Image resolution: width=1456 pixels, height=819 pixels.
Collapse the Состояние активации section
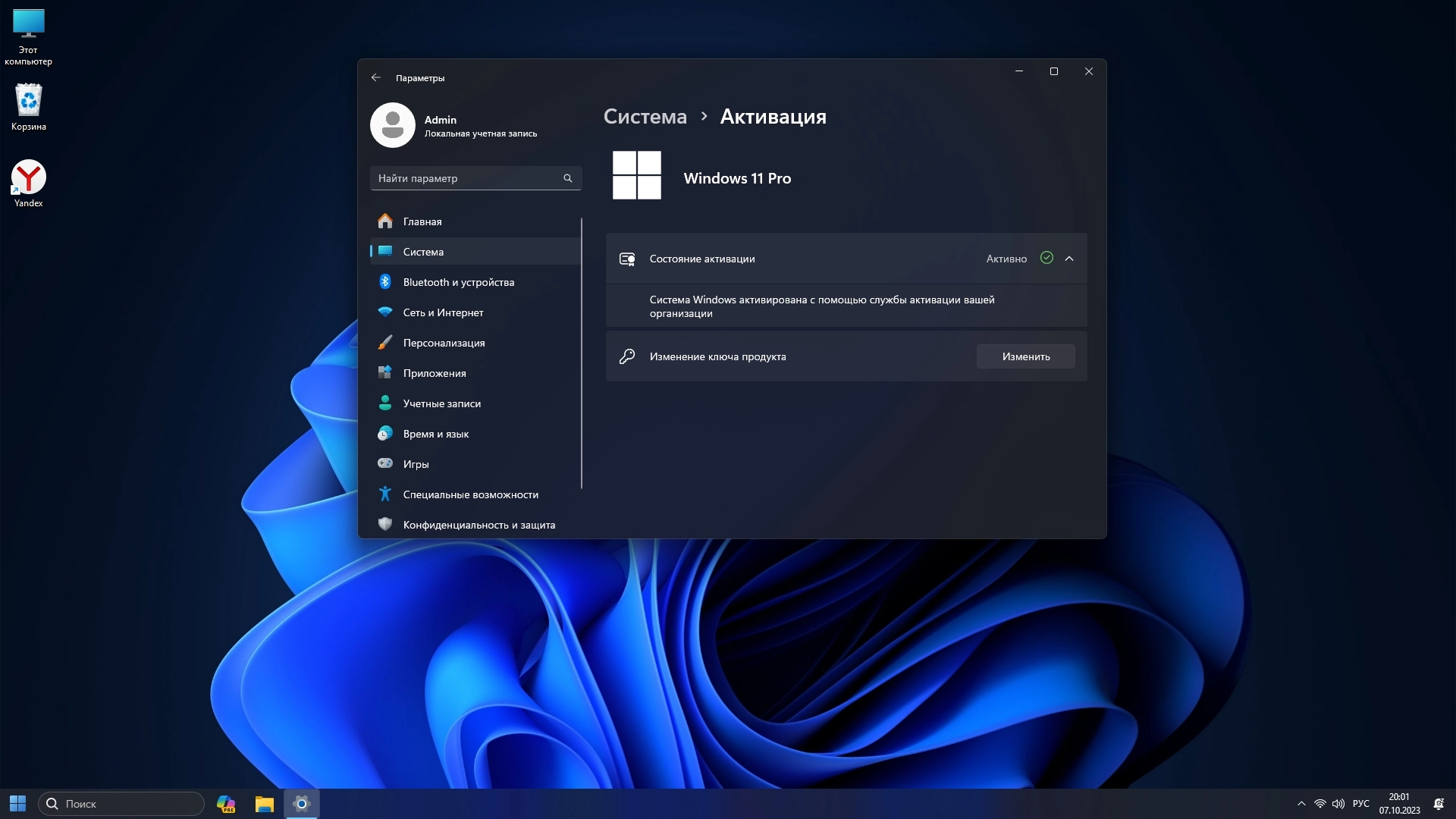tap(1069, 259)
